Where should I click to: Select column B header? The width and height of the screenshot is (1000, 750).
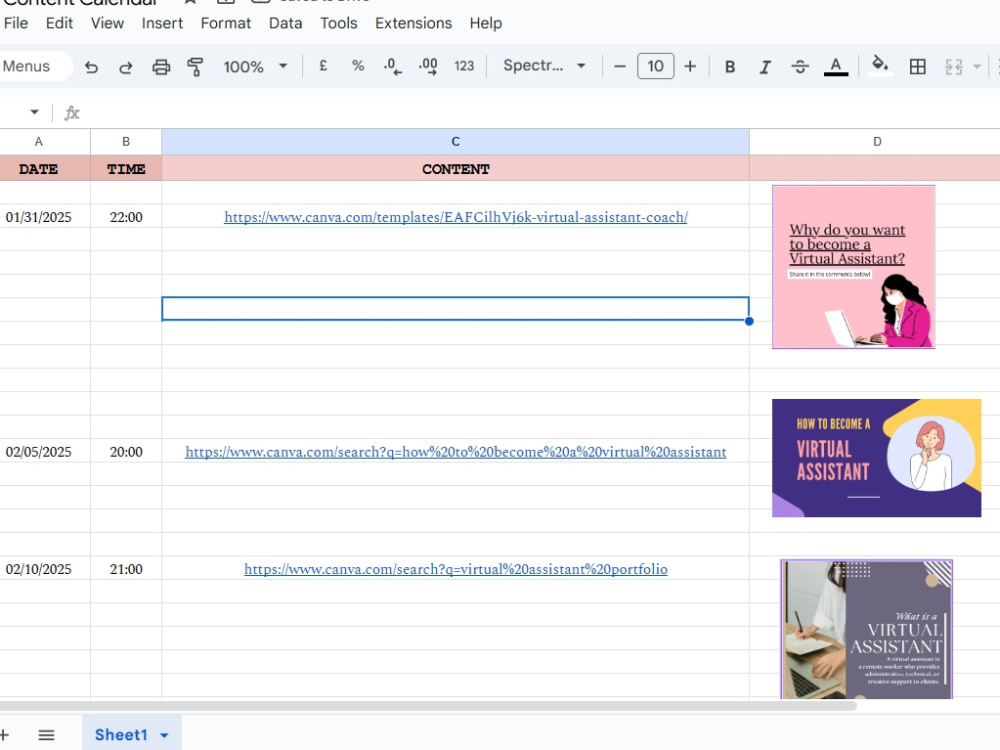[126, 142]
